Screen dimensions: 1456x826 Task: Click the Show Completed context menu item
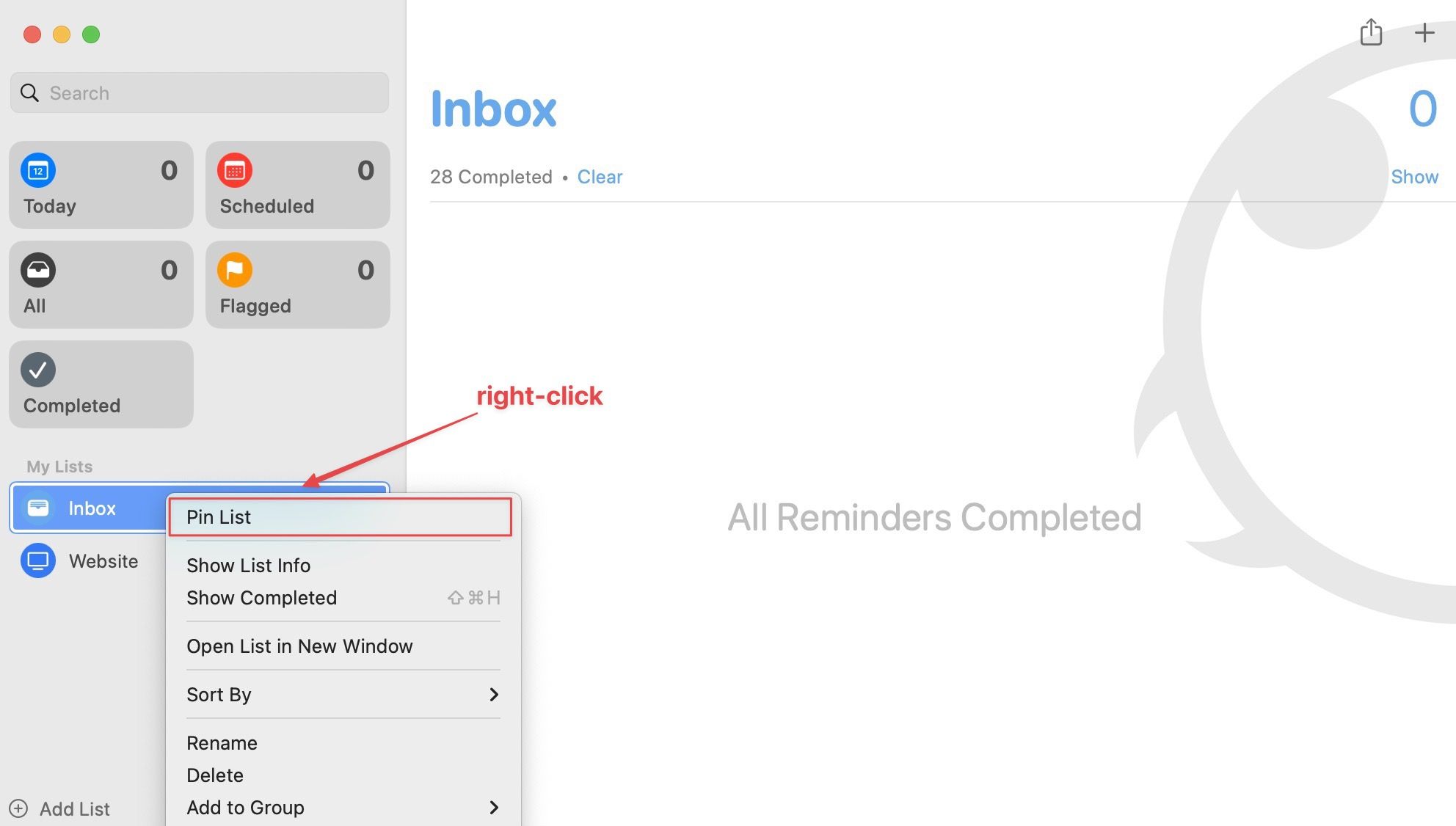click(x=262, y=597)
